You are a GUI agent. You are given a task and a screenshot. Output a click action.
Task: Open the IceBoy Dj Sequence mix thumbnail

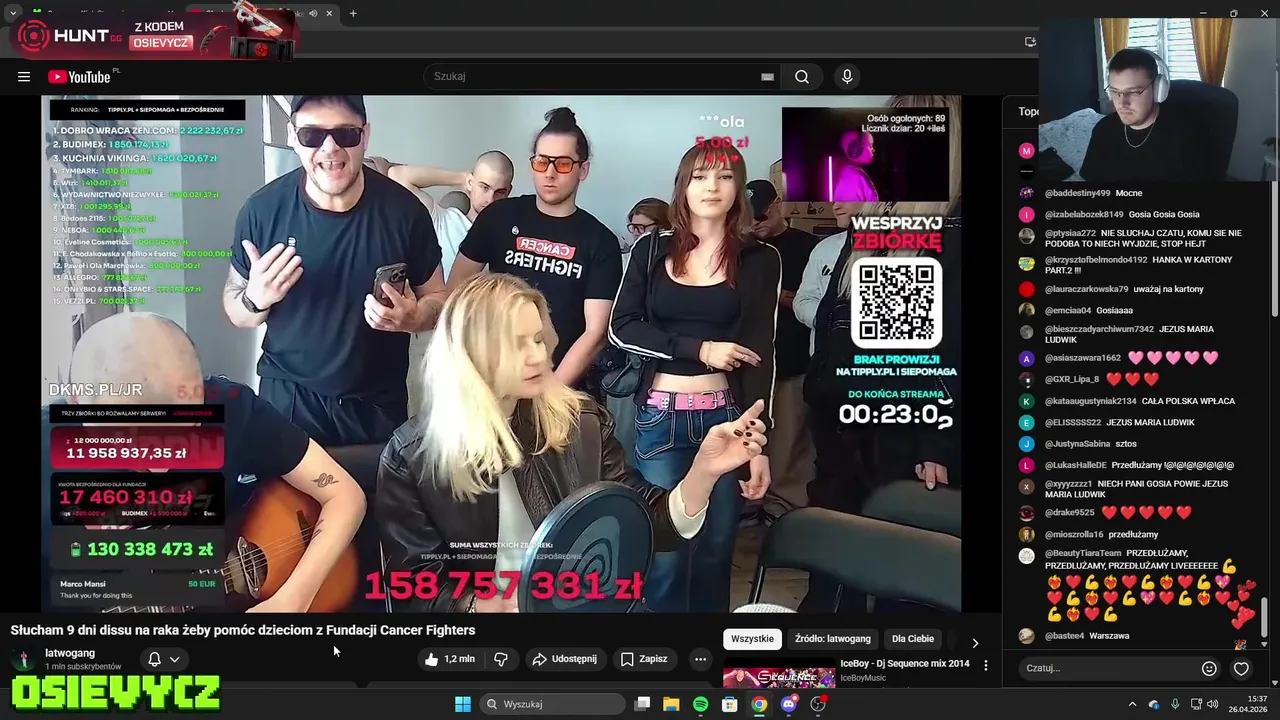[779, 677]
